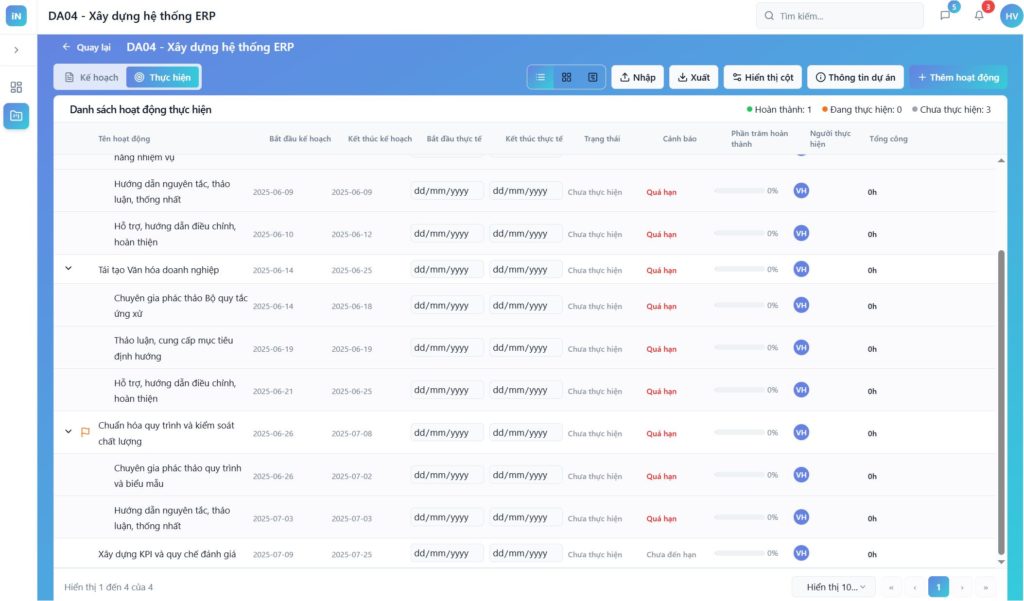The height and width of the screenshot is (601, 1024).
Task: Open the Hiển thị rows-per-page dropdown
Action: 834,587
